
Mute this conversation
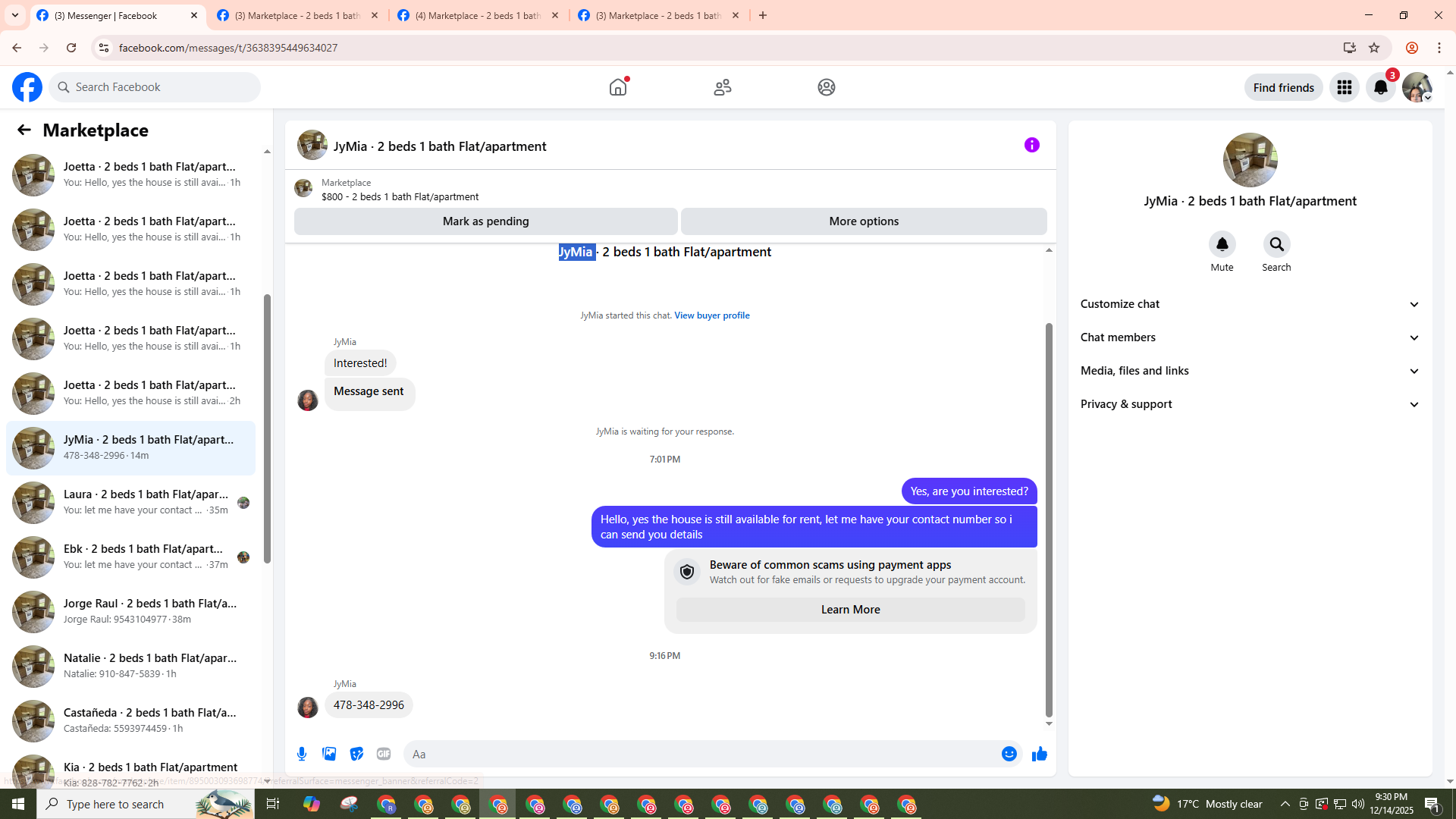pyautogui.click(x=1222, y=245)
